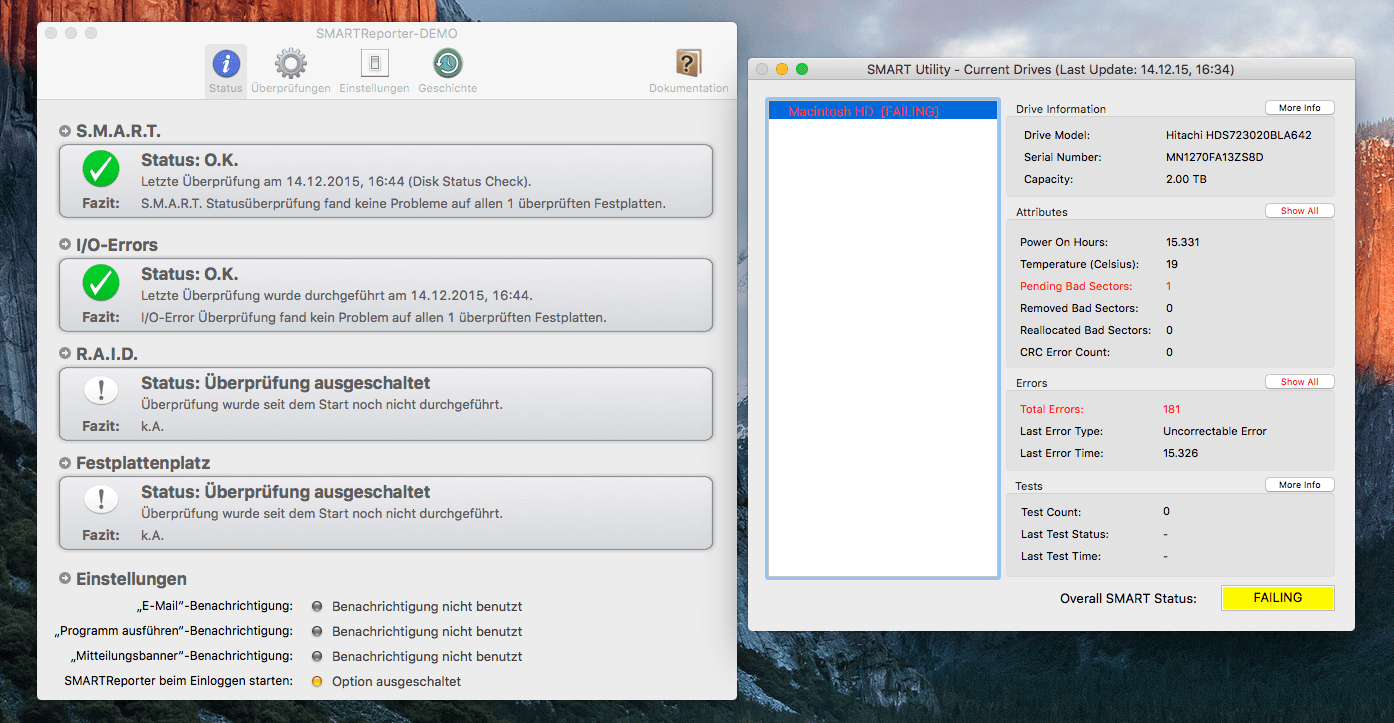Viewport: 1394px width, 723px height.
Task: Toggle the E-Mail-Benachrichtigung indicator
Action: click(317, 607)
